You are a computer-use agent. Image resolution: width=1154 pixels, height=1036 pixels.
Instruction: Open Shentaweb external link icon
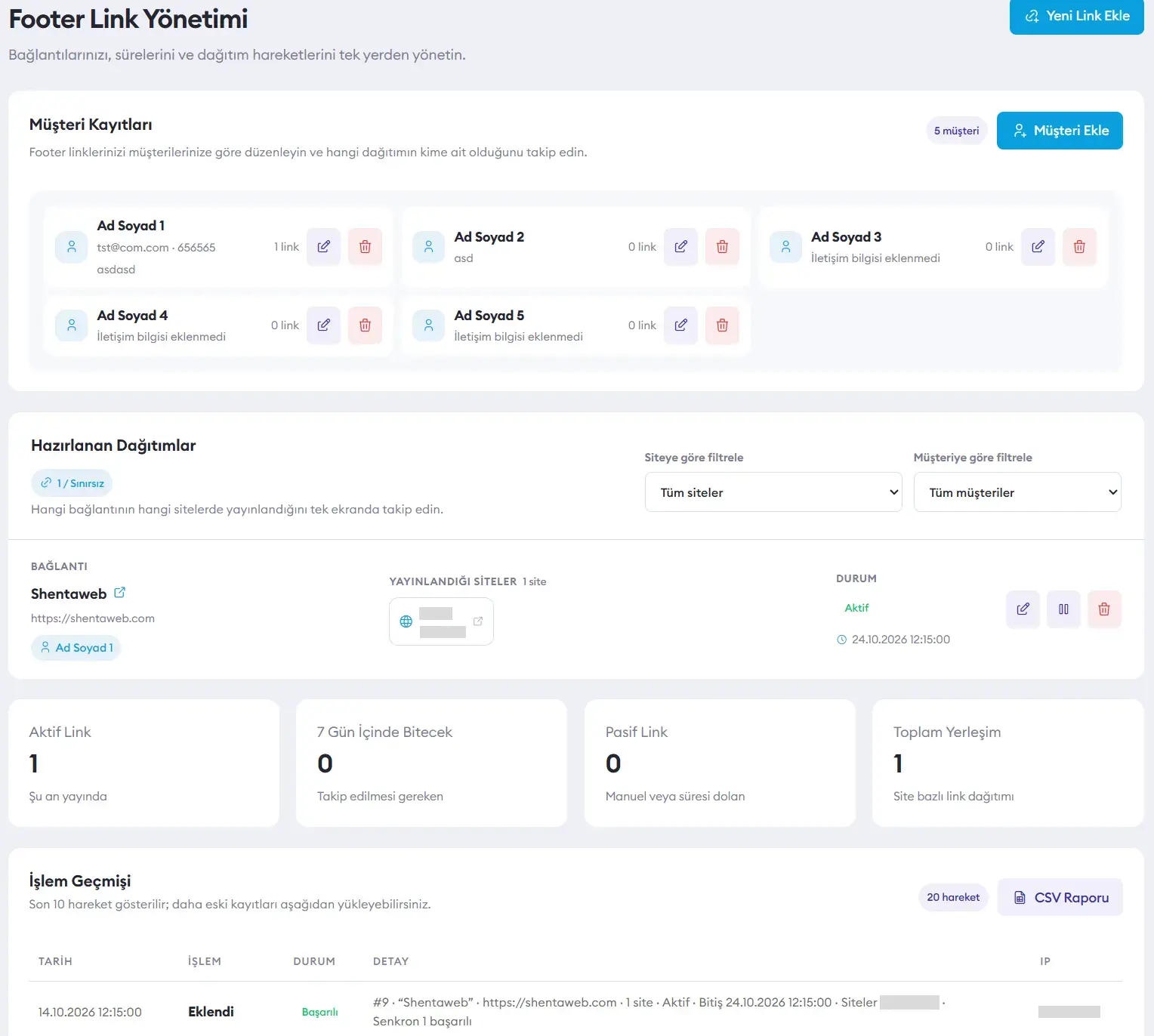point(119,593)
